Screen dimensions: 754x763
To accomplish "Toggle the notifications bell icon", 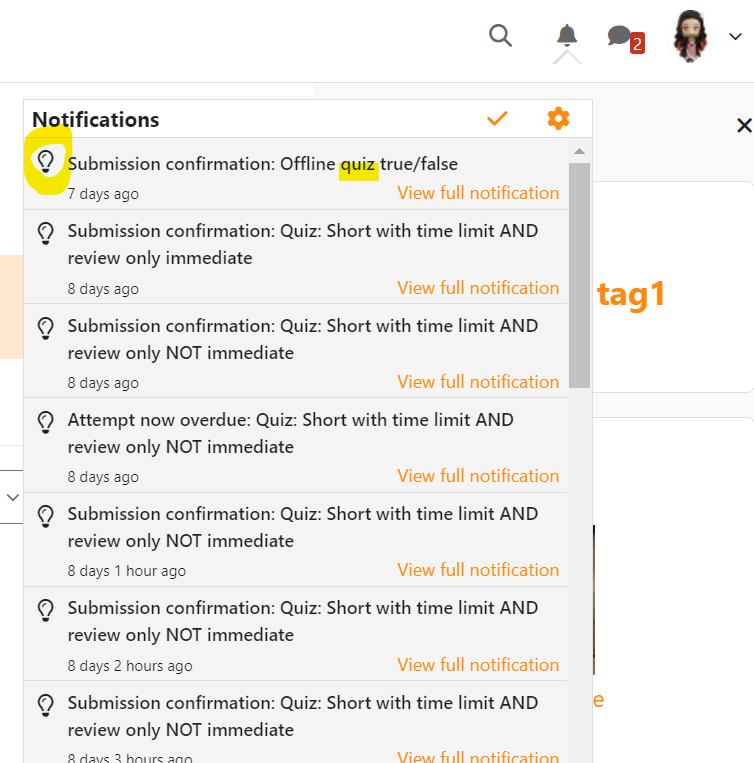I will 567,35.
